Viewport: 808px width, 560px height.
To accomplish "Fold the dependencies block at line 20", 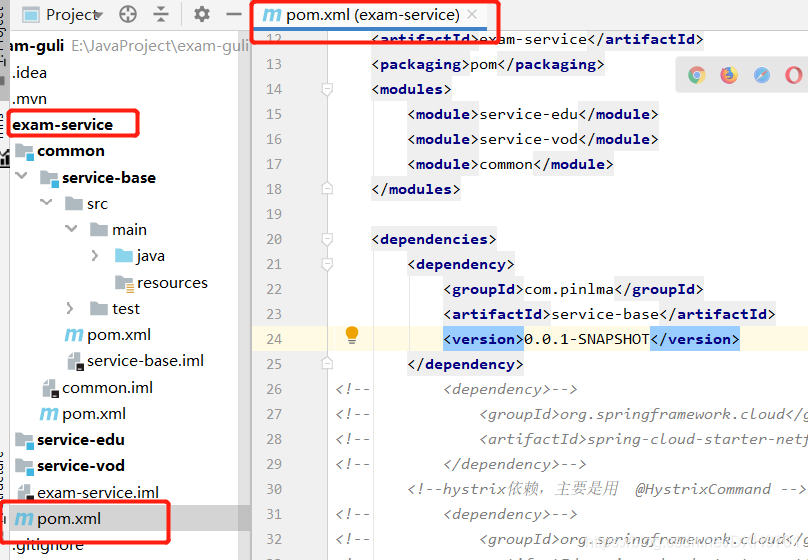I will click(327, 239).
